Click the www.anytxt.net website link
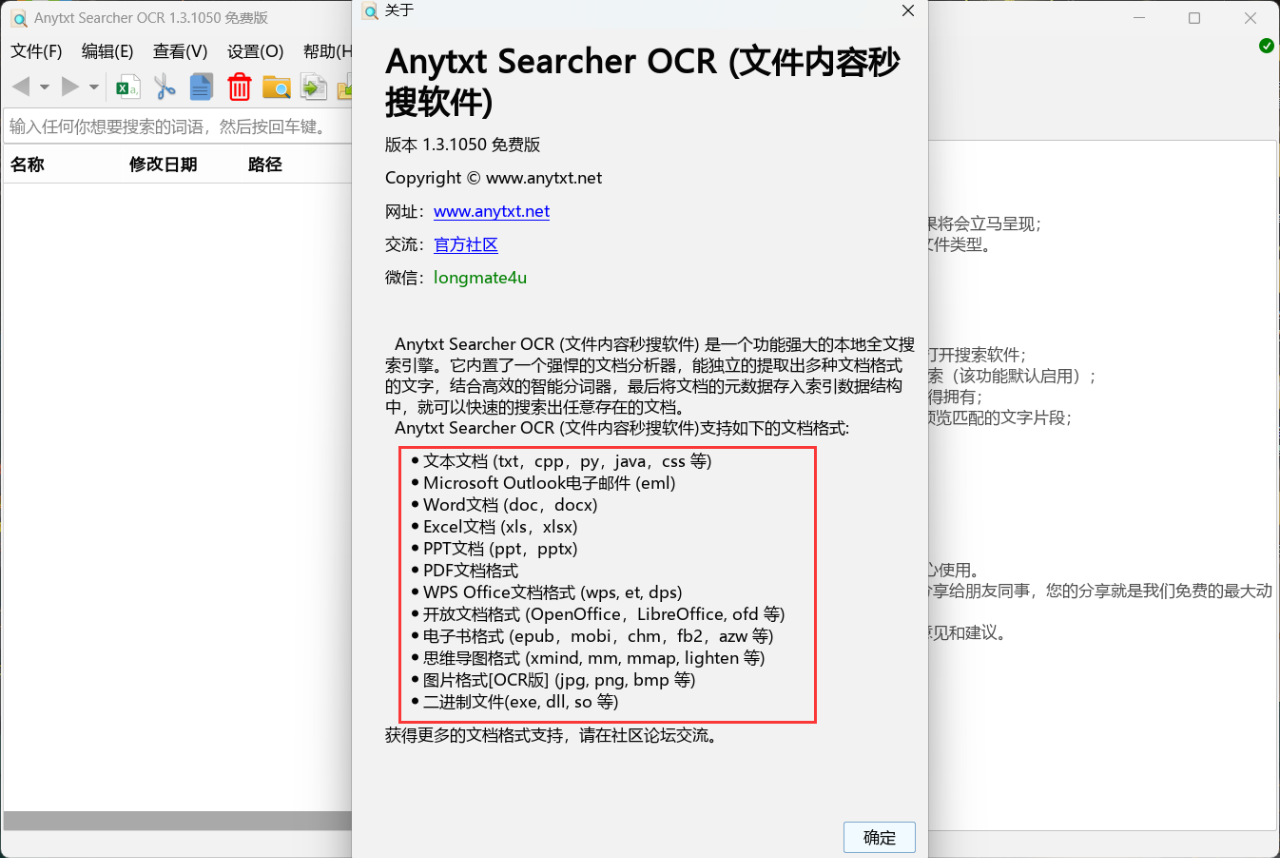Viewport: 1280px width, 858px height. click(x=491, y=211)
